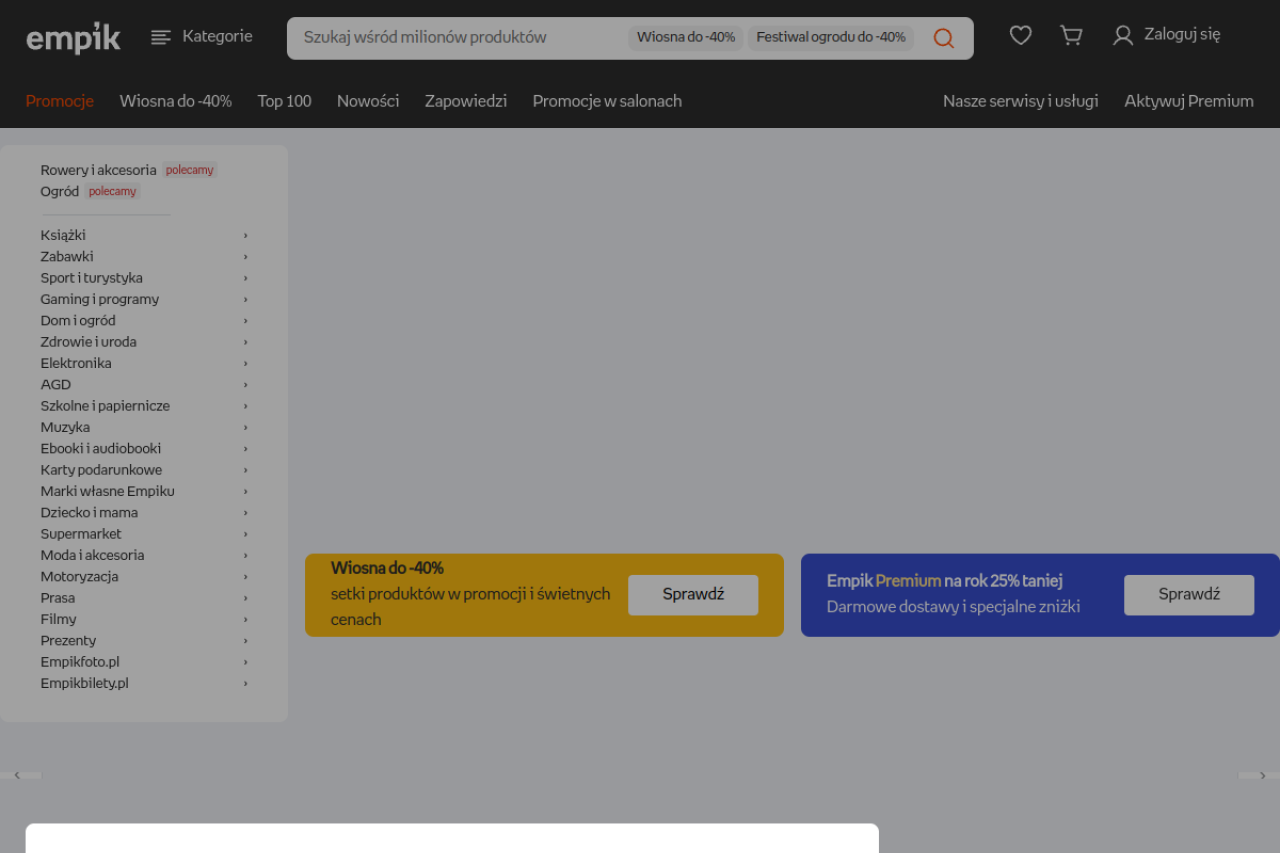This screenshot has height=853, width=1280.
Task: Click the orange search magnifier icon
Action: pyautogui.click(x=943, y=38)
